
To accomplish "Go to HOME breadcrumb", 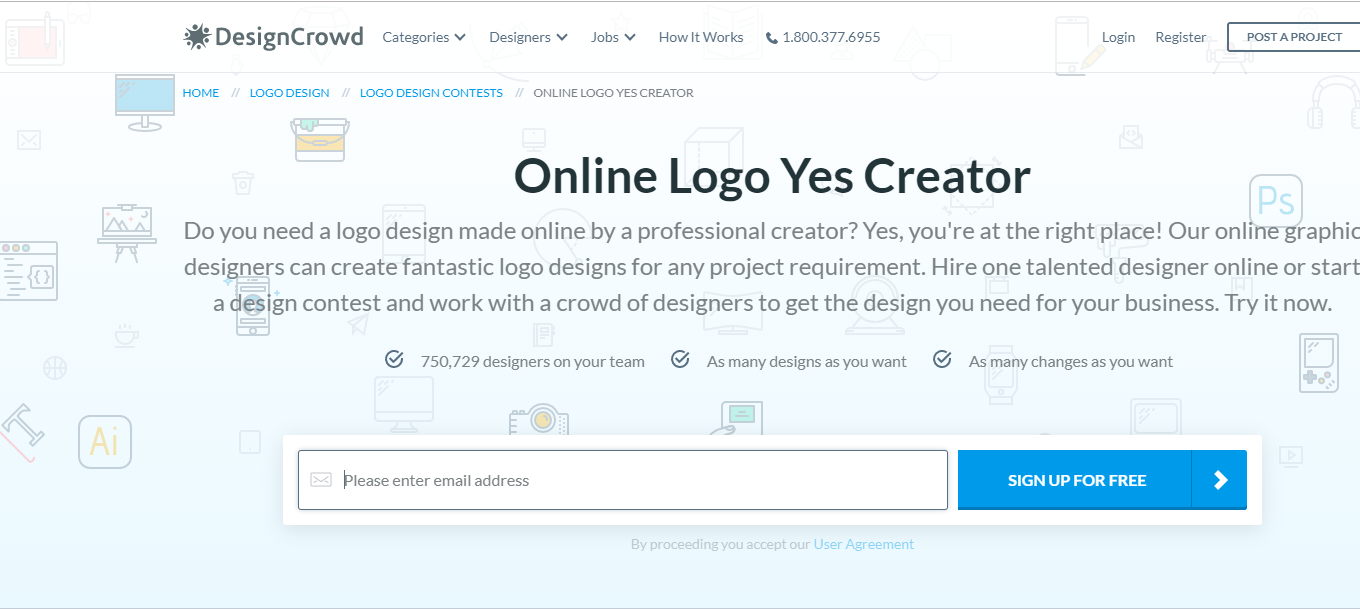I will pos(201,93).
